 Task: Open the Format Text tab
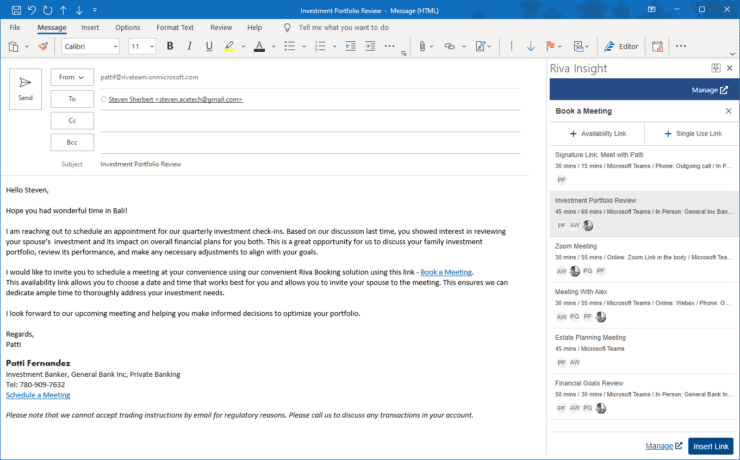pyautogui.click(x=175, y=27)
